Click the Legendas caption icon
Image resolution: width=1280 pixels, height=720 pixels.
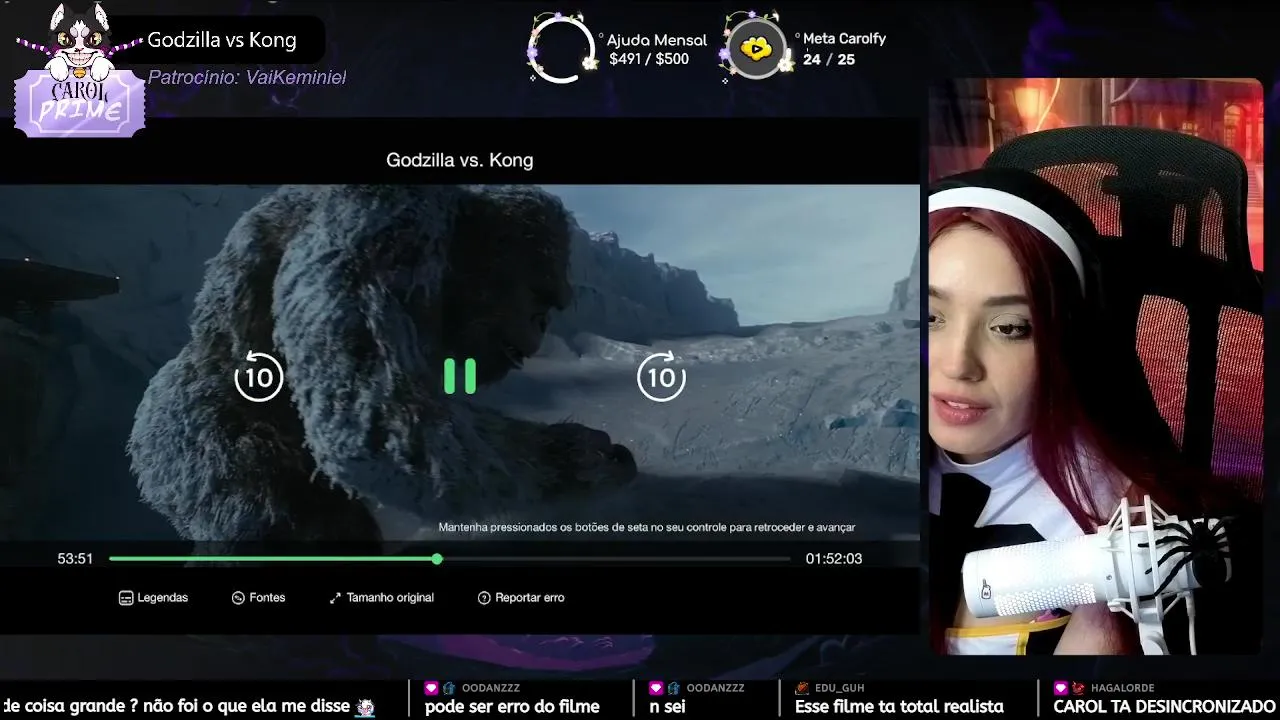pyautogui.click(x=125, y=598)
